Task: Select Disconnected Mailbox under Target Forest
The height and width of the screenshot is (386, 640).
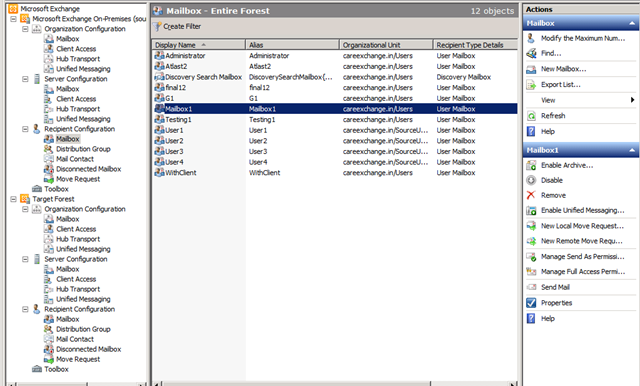Action: pyautogui.click(x=89, y=349)
